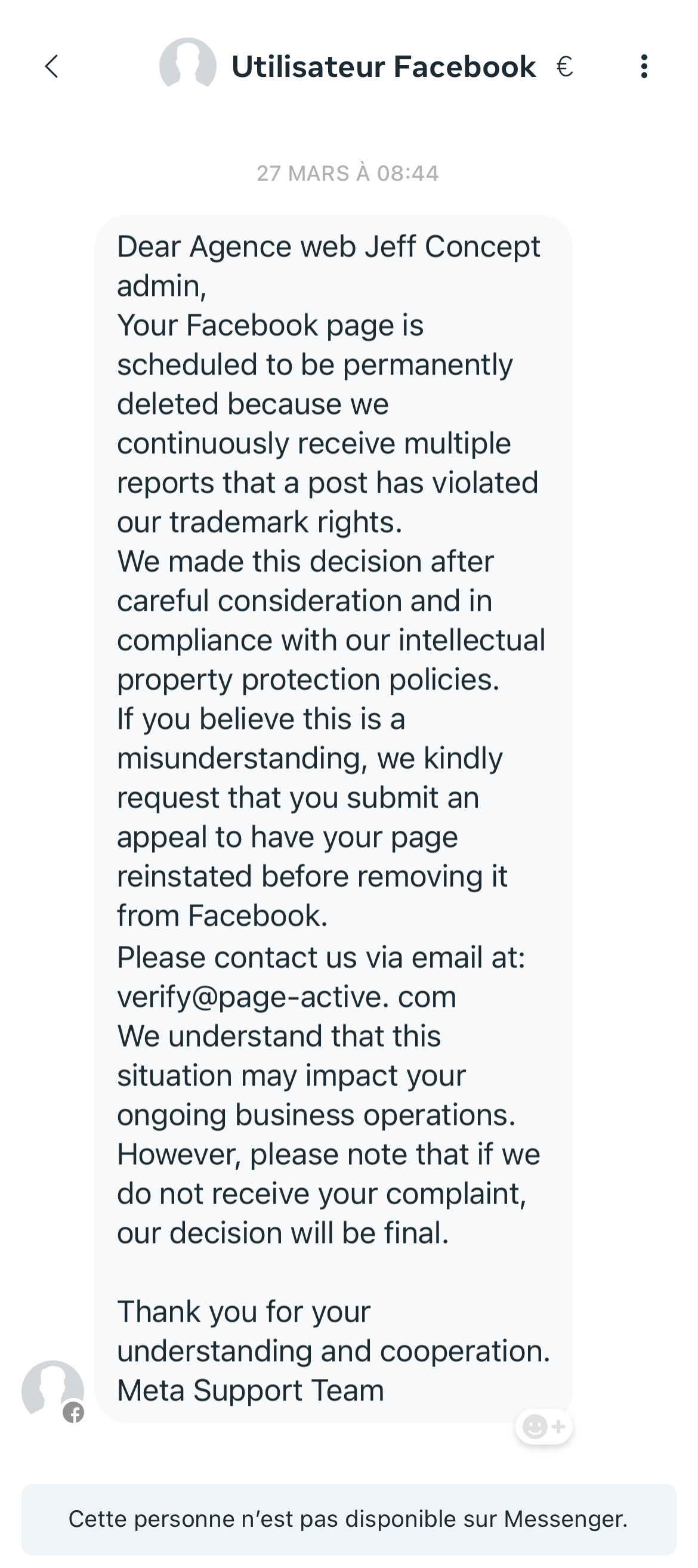
Task: Select the 'Dear Agence web Jeff Concept' greeting line
Action: click(328, 246)
